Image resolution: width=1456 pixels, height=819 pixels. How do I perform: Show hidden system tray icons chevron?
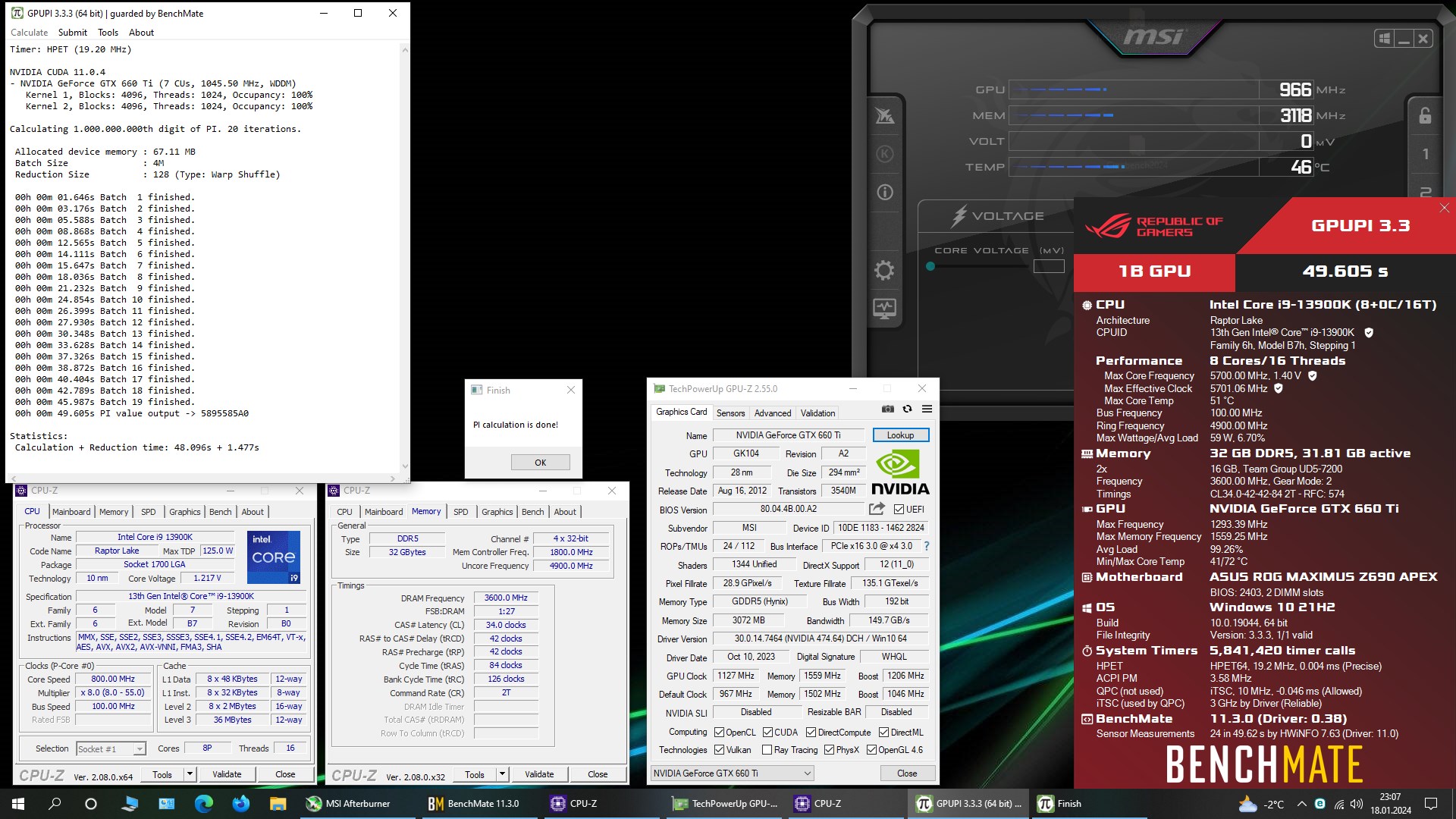coord(1301,804)
